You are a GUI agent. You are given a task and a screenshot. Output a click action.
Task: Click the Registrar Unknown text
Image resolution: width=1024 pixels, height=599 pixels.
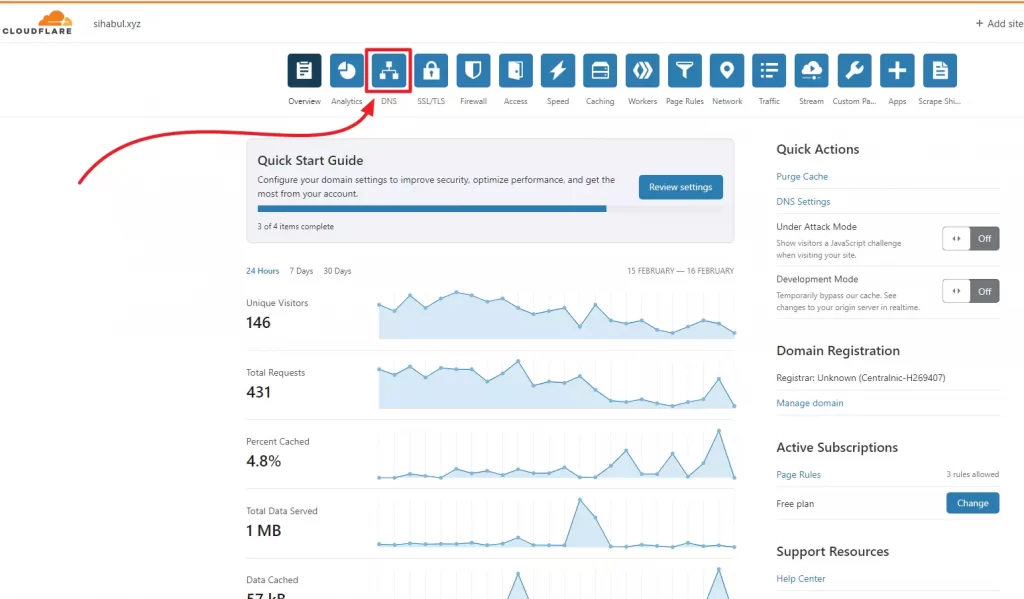pos(861,378)
